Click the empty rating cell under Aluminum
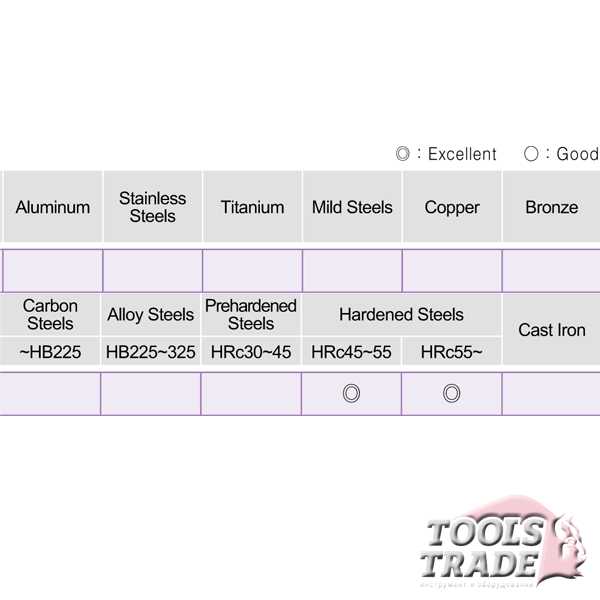600x600 pixels. [53, 271]
